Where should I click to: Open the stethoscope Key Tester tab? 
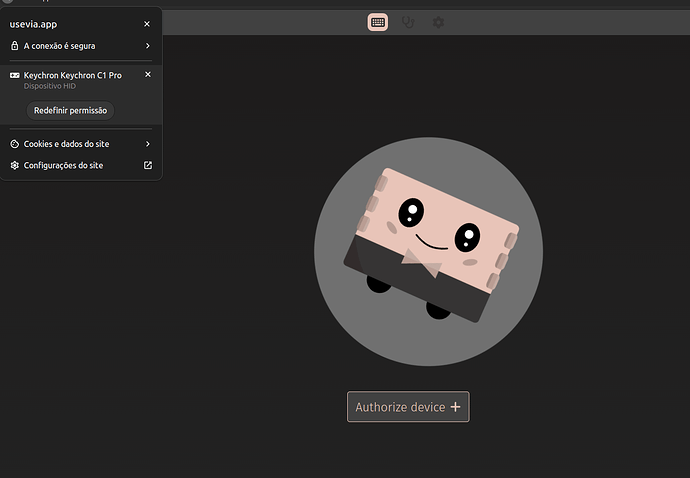point(408,22)
